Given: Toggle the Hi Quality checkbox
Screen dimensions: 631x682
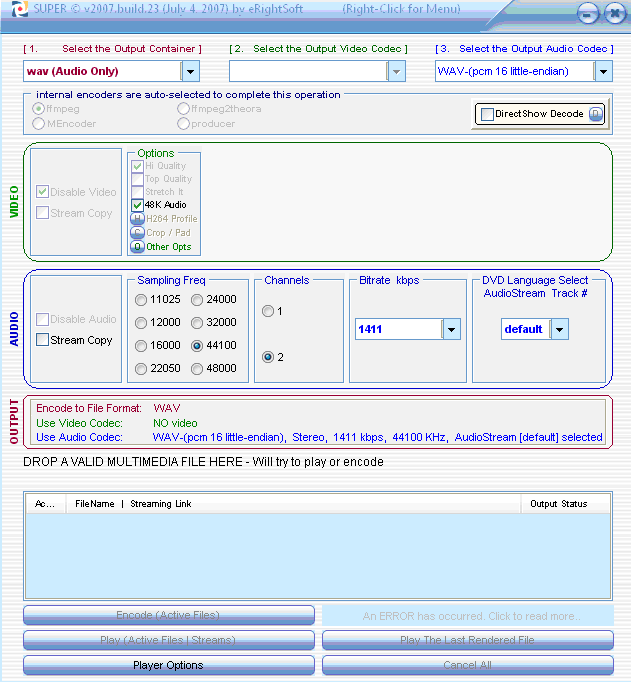Looking at the screenshot, I should point(137,166).
